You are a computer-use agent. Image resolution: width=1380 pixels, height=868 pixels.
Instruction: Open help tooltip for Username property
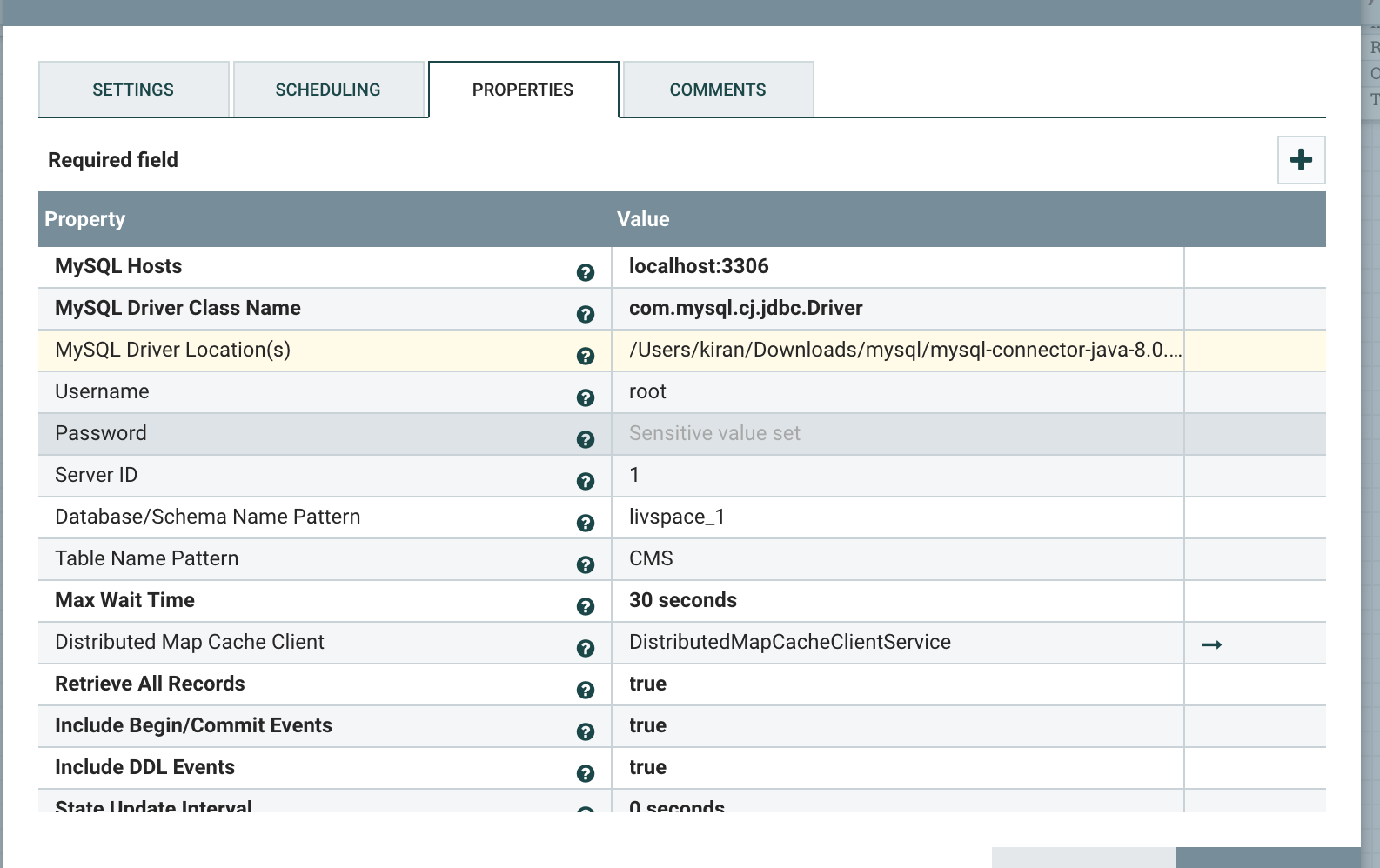pos(586,397)
